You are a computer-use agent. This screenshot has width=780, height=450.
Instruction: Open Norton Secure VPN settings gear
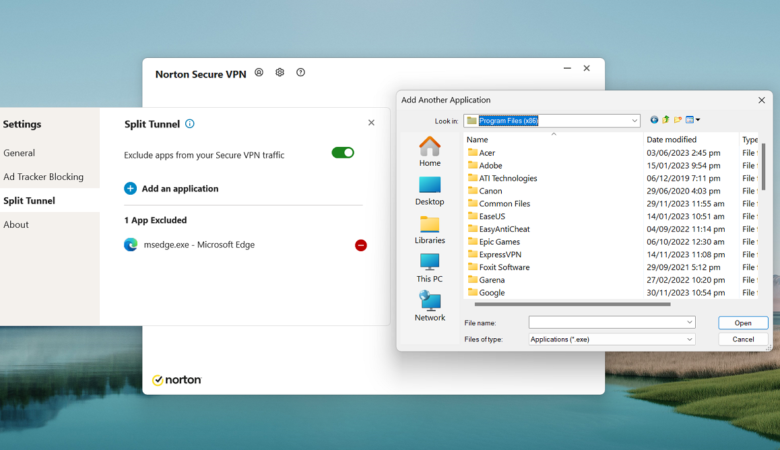(x=280, y=73)
